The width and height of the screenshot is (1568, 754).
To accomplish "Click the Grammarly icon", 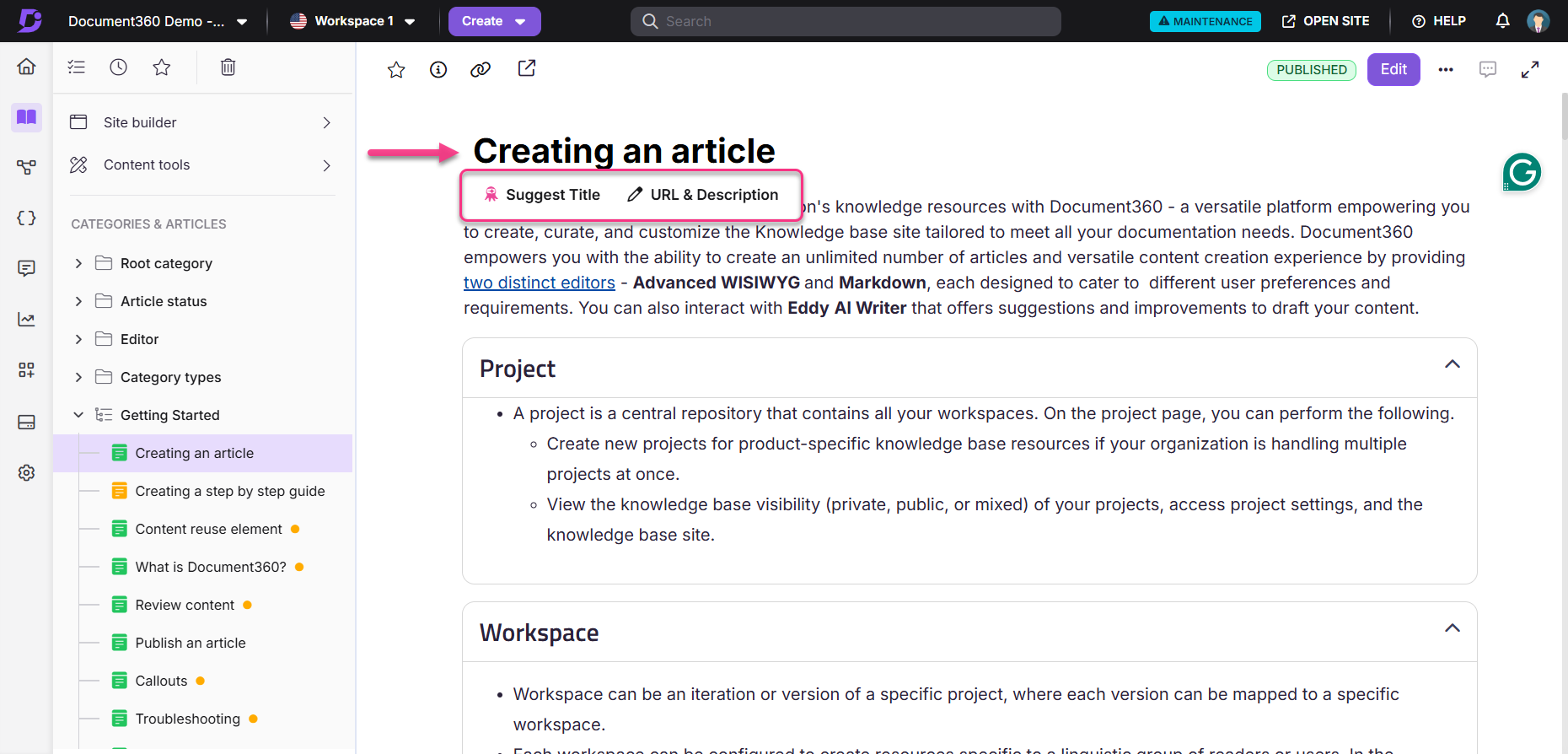I will tap(1522, 172).
